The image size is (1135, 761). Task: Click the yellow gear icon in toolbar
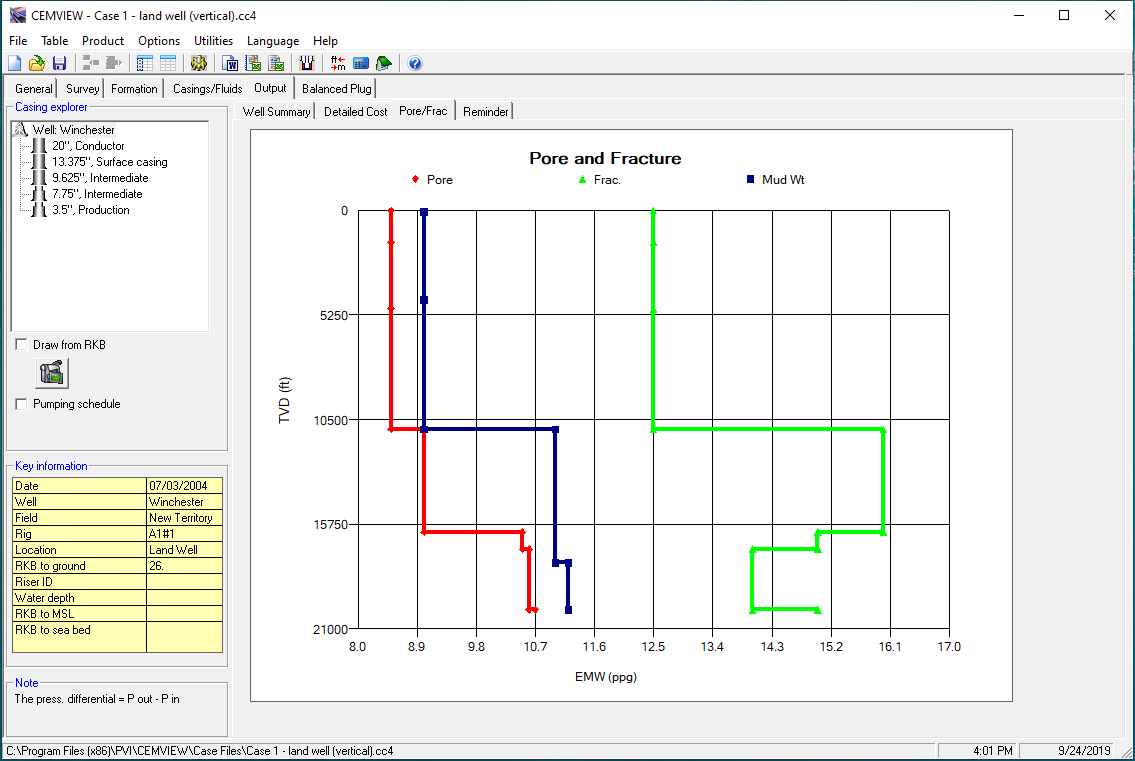click(198, 63)
